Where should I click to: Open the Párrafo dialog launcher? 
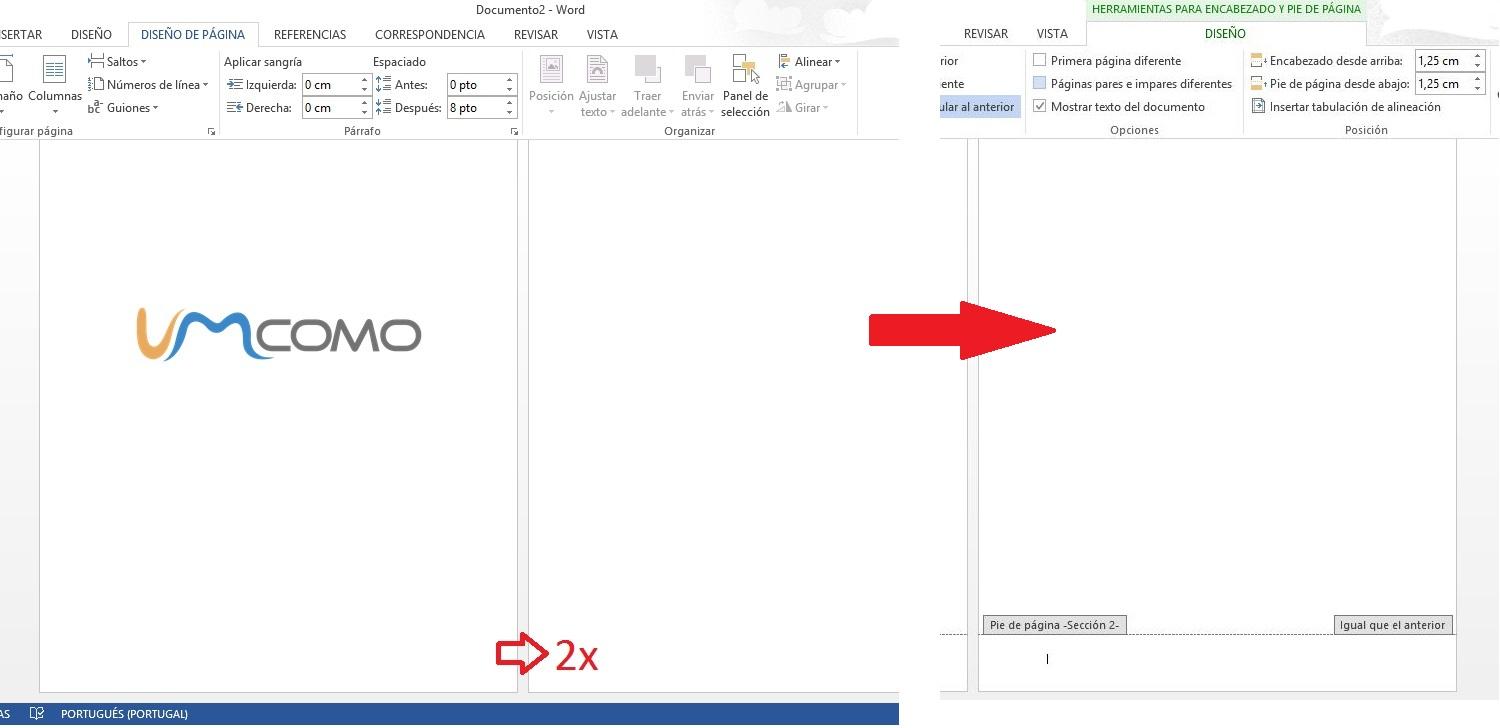[514, 132]
